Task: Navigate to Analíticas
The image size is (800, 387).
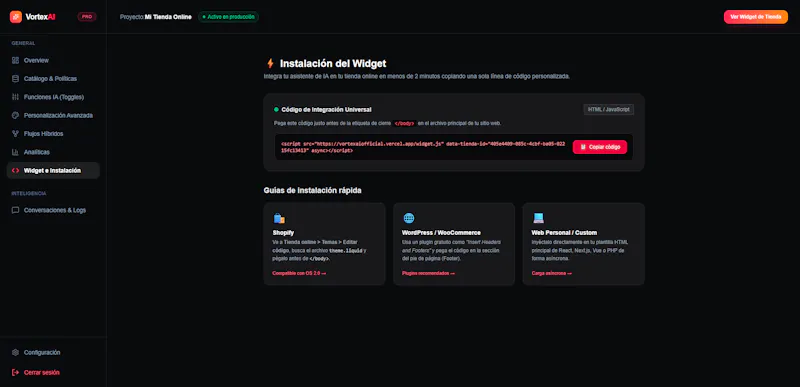Action: pyautogui.click(x=53, y=152)
